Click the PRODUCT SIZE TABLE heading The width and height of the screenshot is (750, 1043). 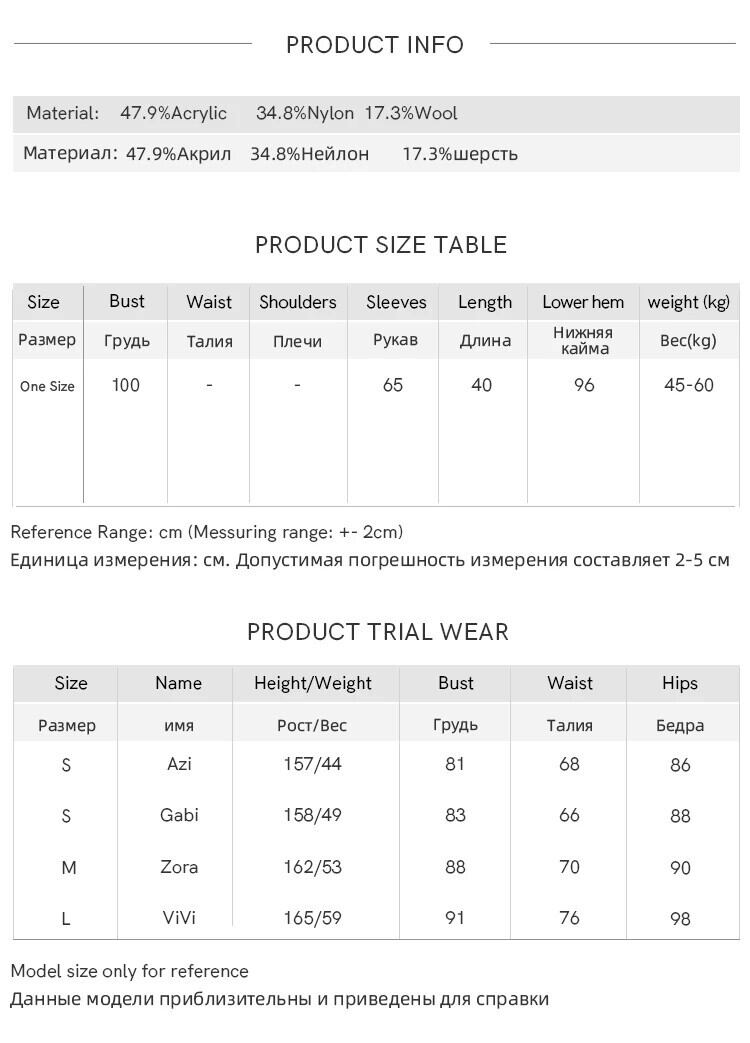381,245
